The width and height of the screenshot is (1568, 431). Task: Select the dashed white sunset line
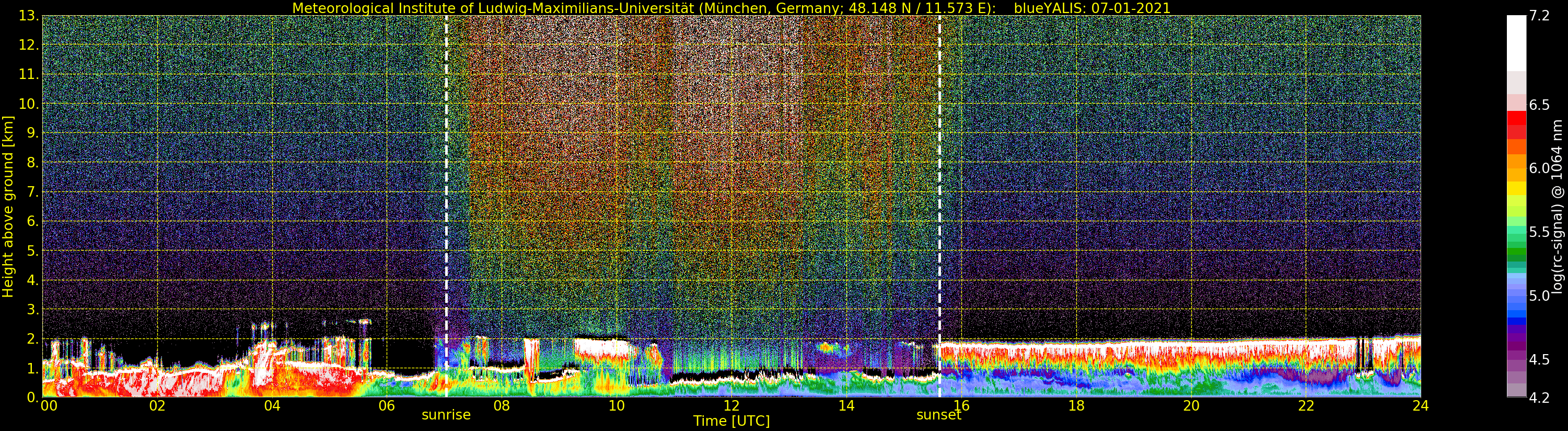point(939,206)
